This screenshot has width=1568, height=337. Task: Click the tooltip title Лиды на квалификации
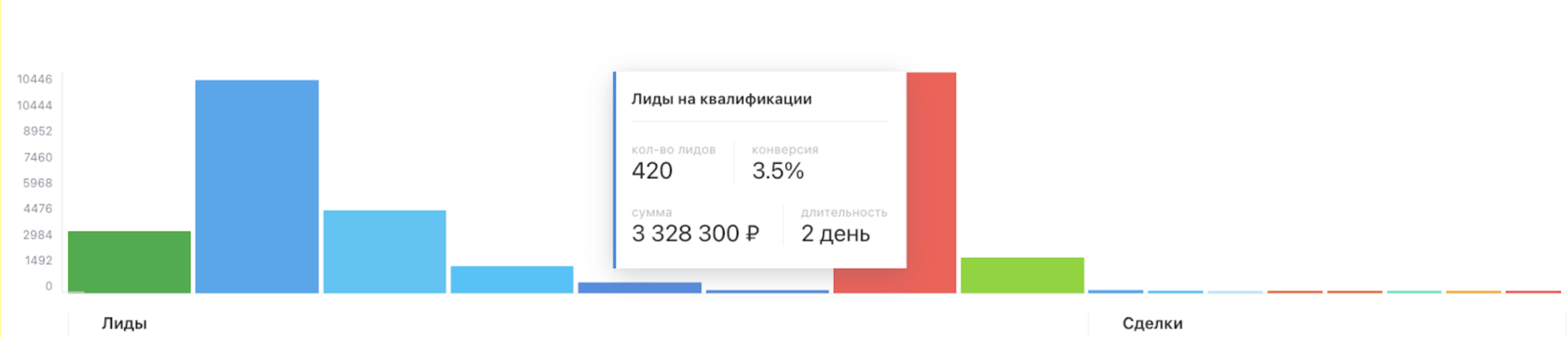click(721, 99)
